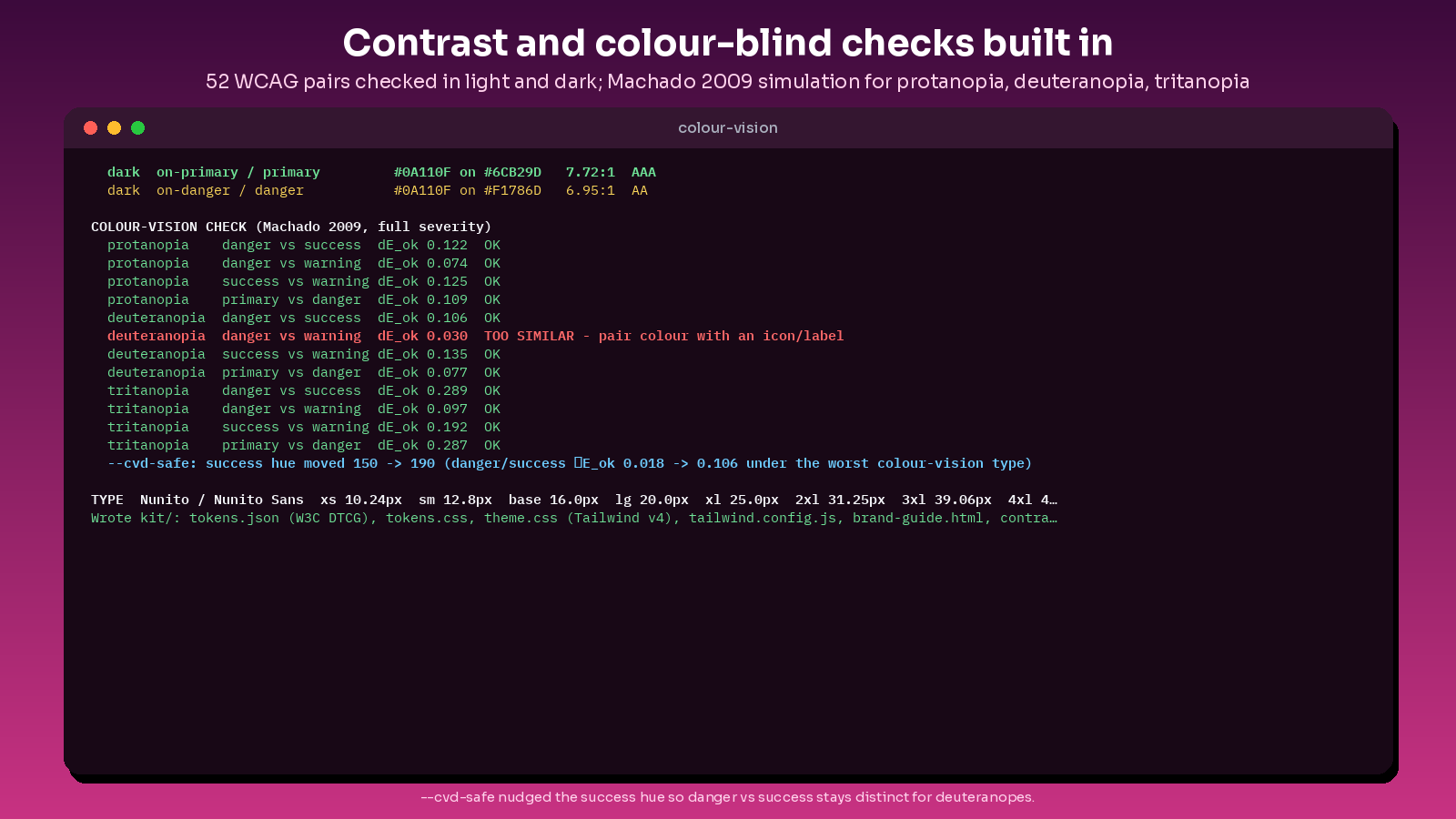Select tritanopia danger vs success row
The image size is (1456, 819).
pyautogui.click(x=304, y=390)
